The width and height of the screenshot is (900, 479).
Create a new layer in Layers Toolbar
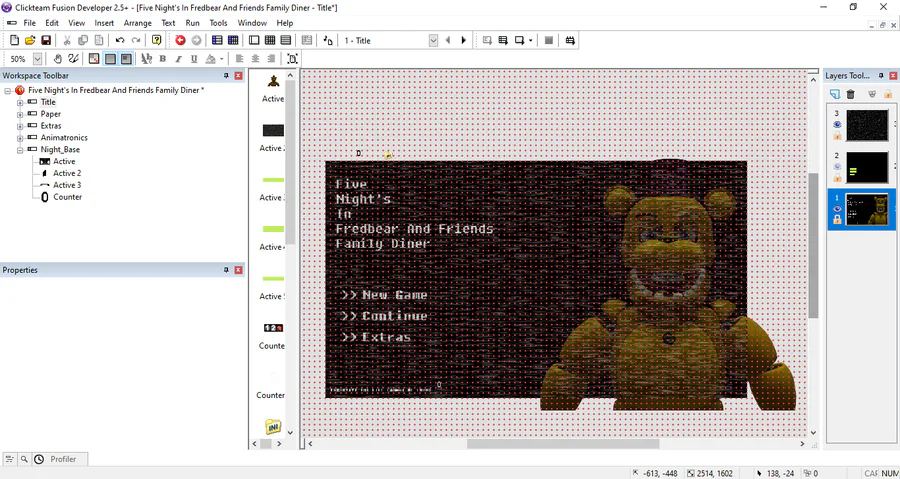click(835, 94)
